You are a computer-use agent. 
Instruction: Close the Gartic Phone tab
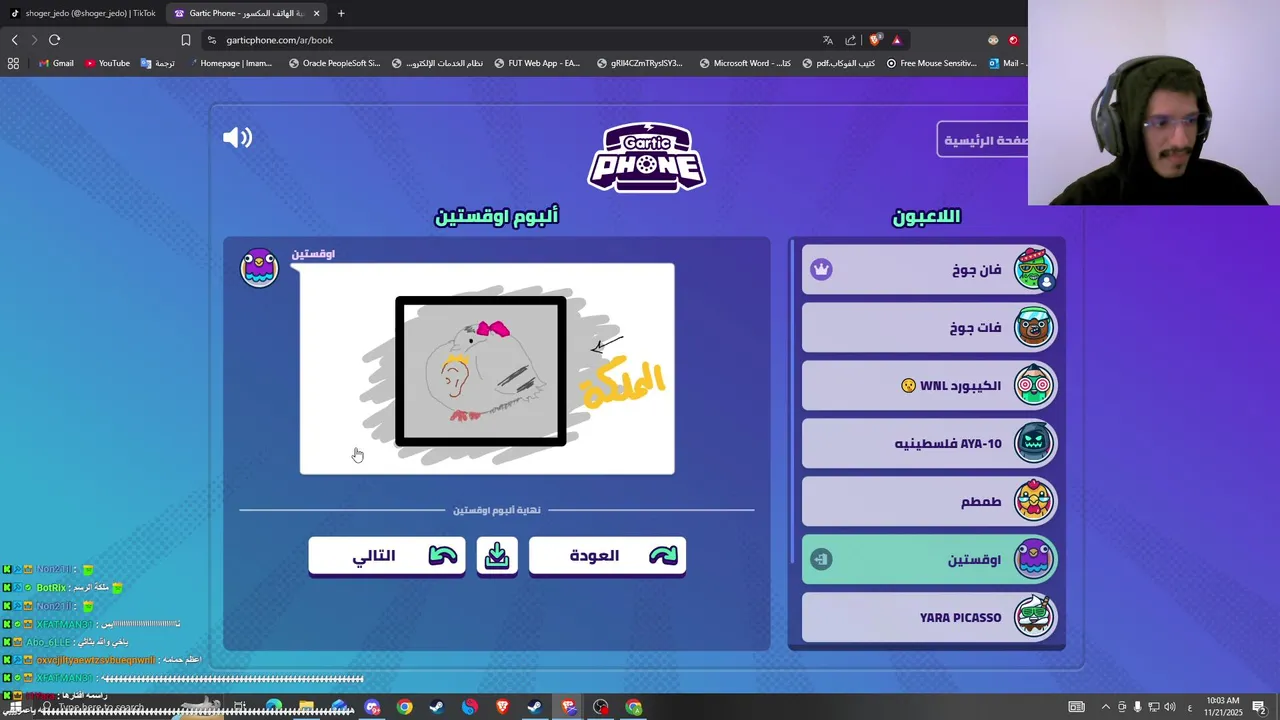pos(316,13)
